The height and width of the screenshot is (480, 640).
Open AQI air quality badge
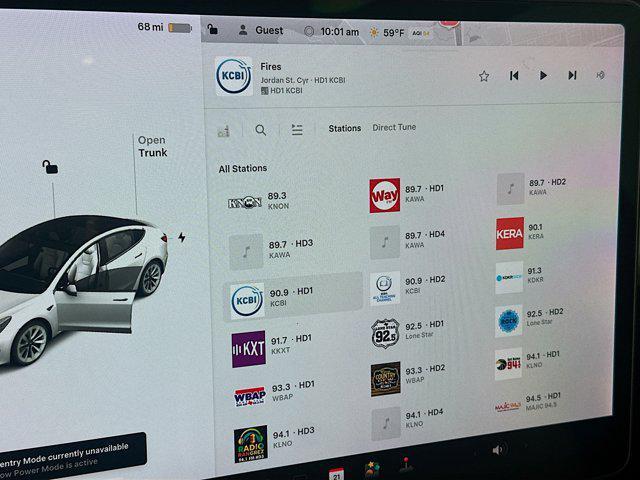pyautogui.click(x=420, y=33)
